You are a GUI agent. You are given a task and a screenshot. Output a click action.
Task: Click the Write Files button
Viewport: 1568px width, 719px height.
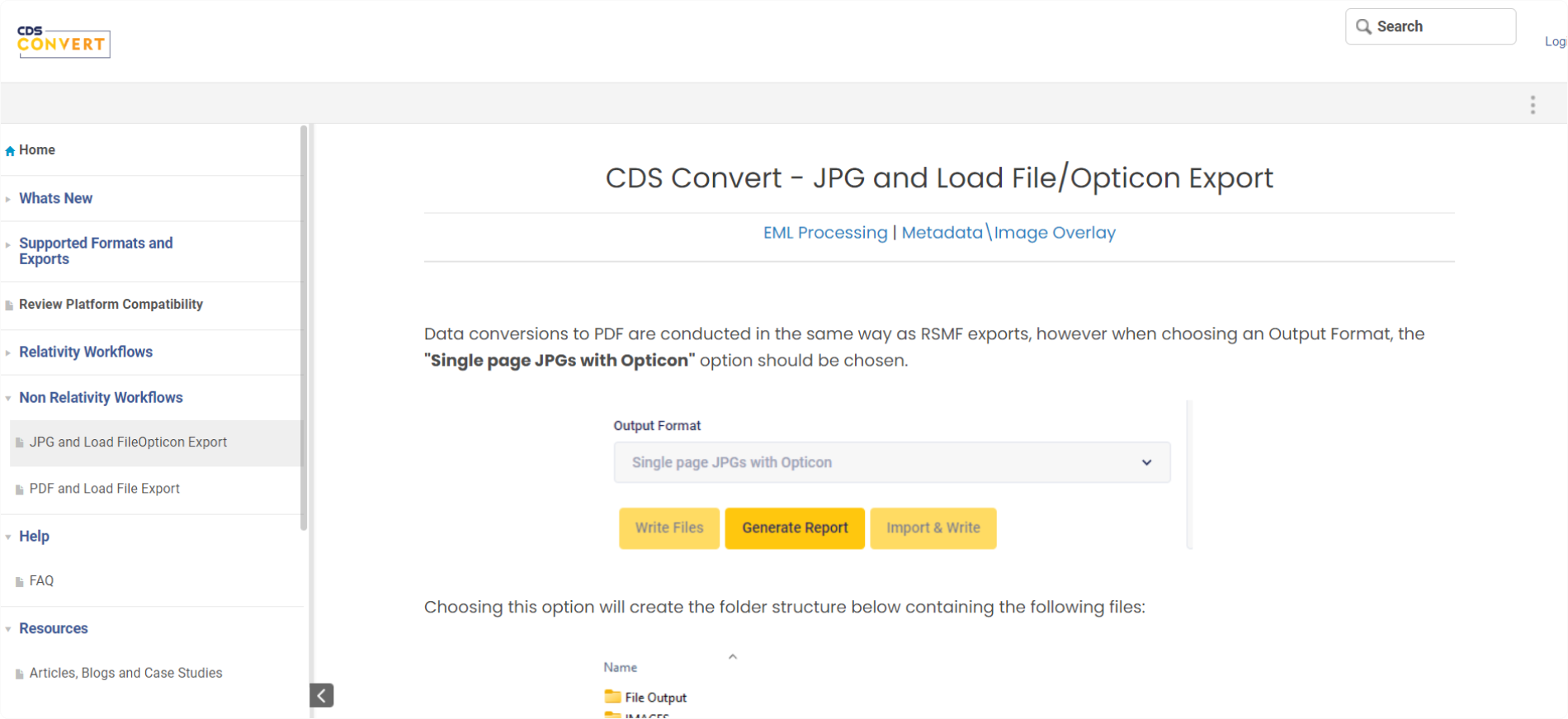[x=669, y=528]
